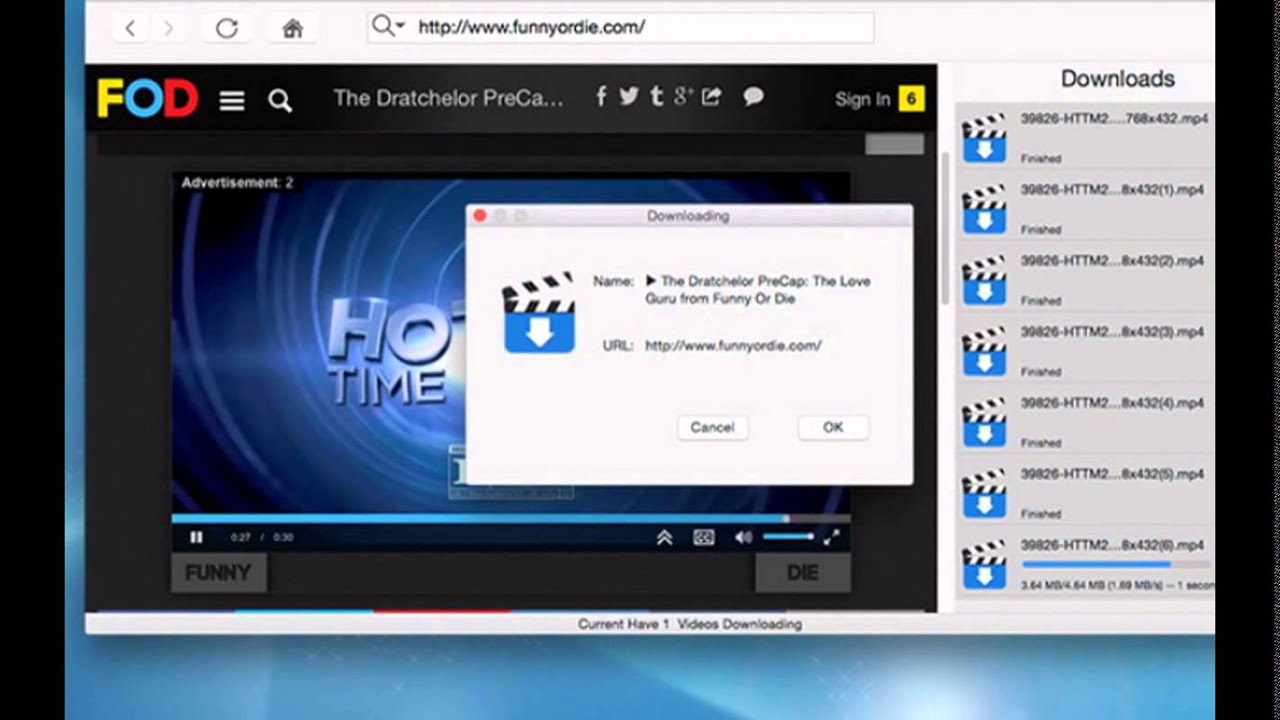Open the FOD hamburger menu
The image size is (1280, 720).
[x=232, y=100]
